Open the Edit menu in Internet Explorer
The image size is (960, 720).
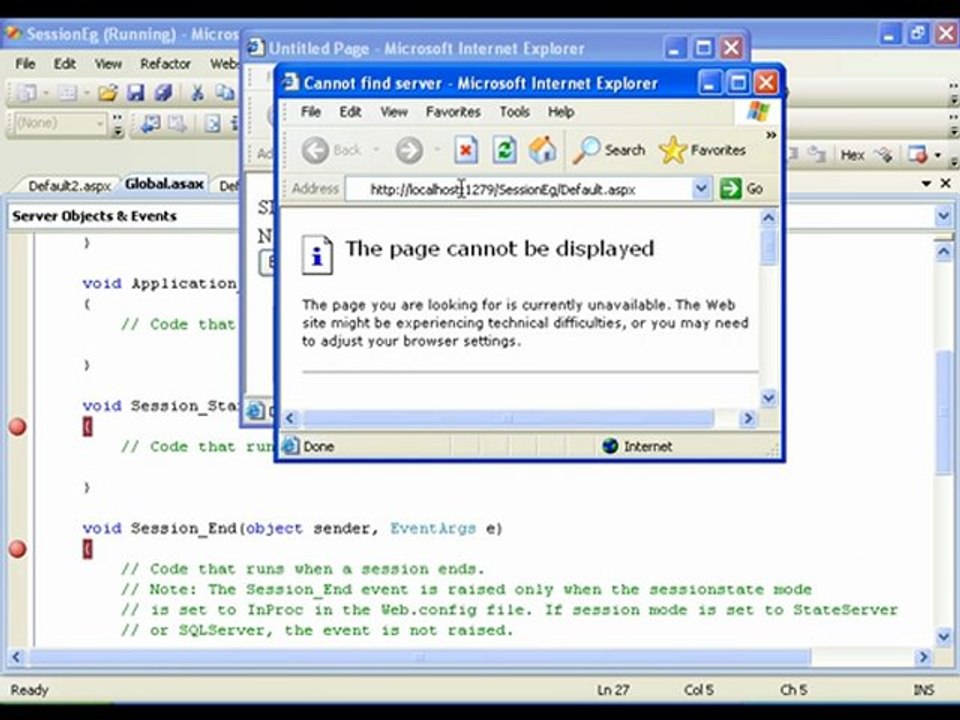click(350, 111)
